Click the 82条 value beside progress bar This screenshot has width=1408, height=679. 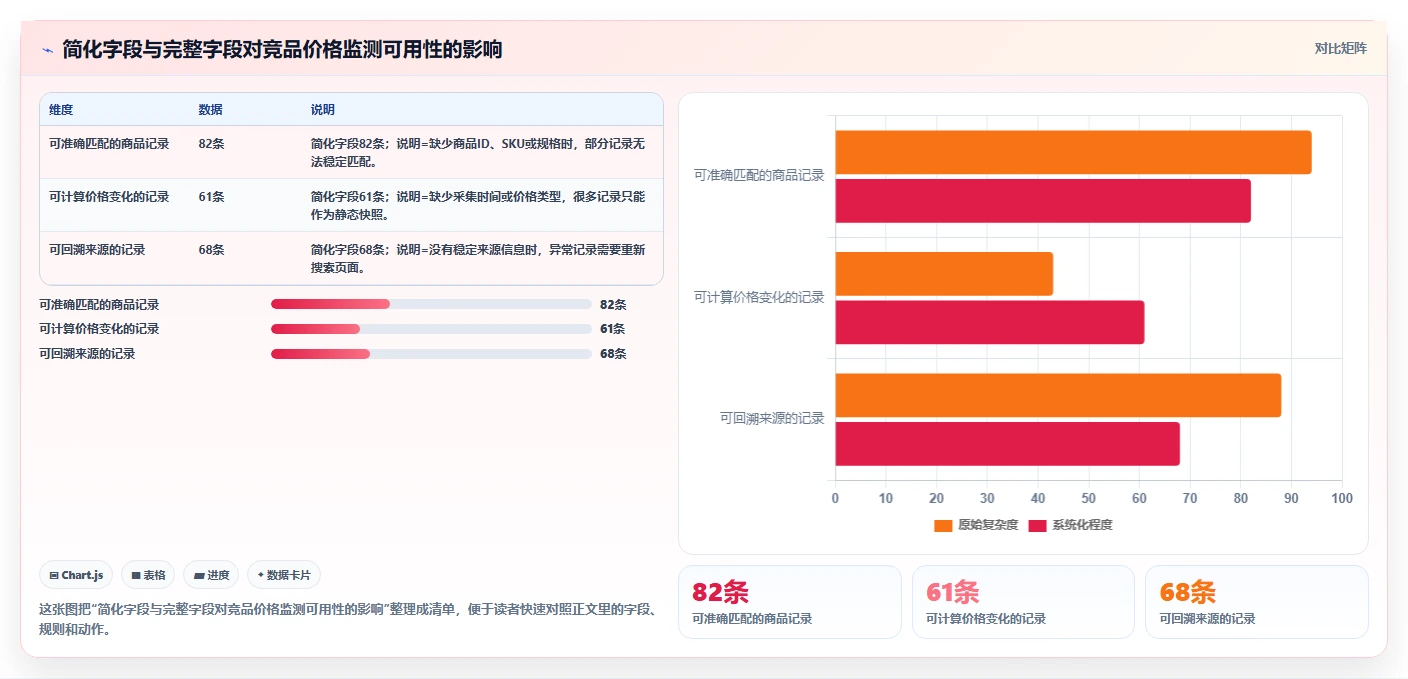pos(613,305)
